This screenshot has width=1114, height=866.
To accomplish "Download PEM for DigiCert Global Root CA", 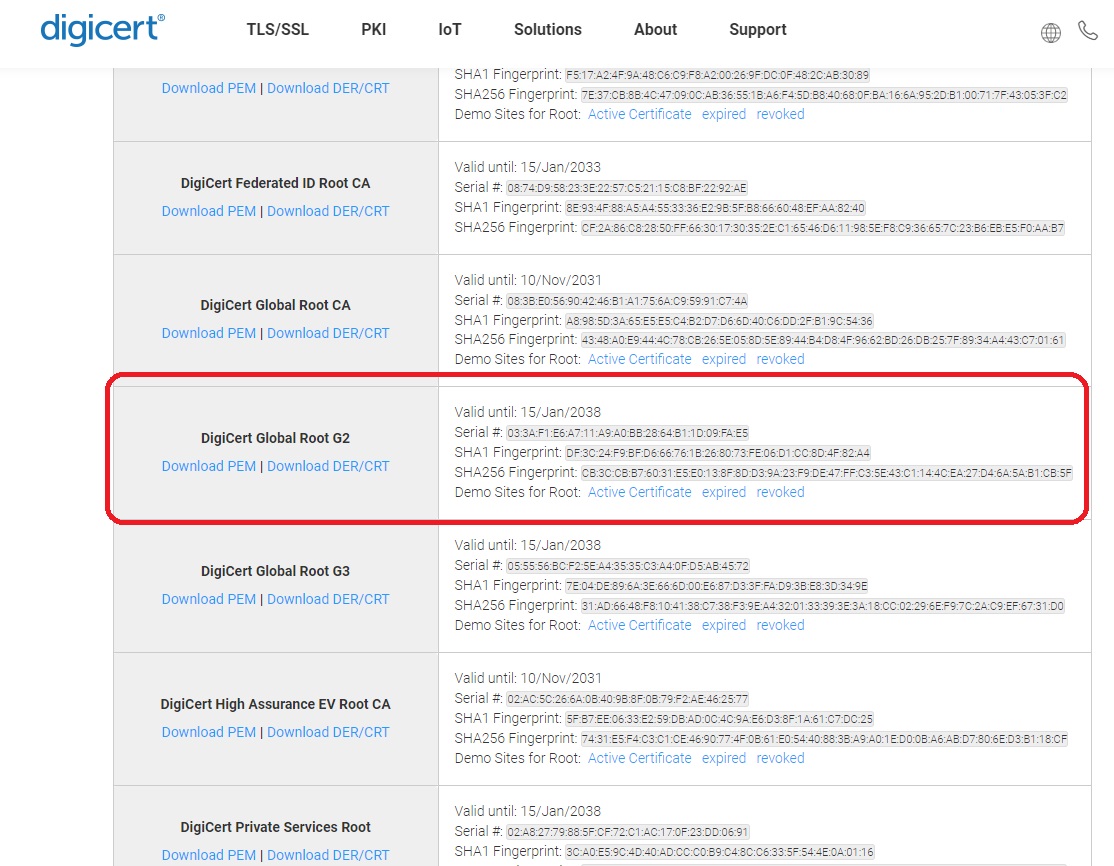I will tap(209, 333).
